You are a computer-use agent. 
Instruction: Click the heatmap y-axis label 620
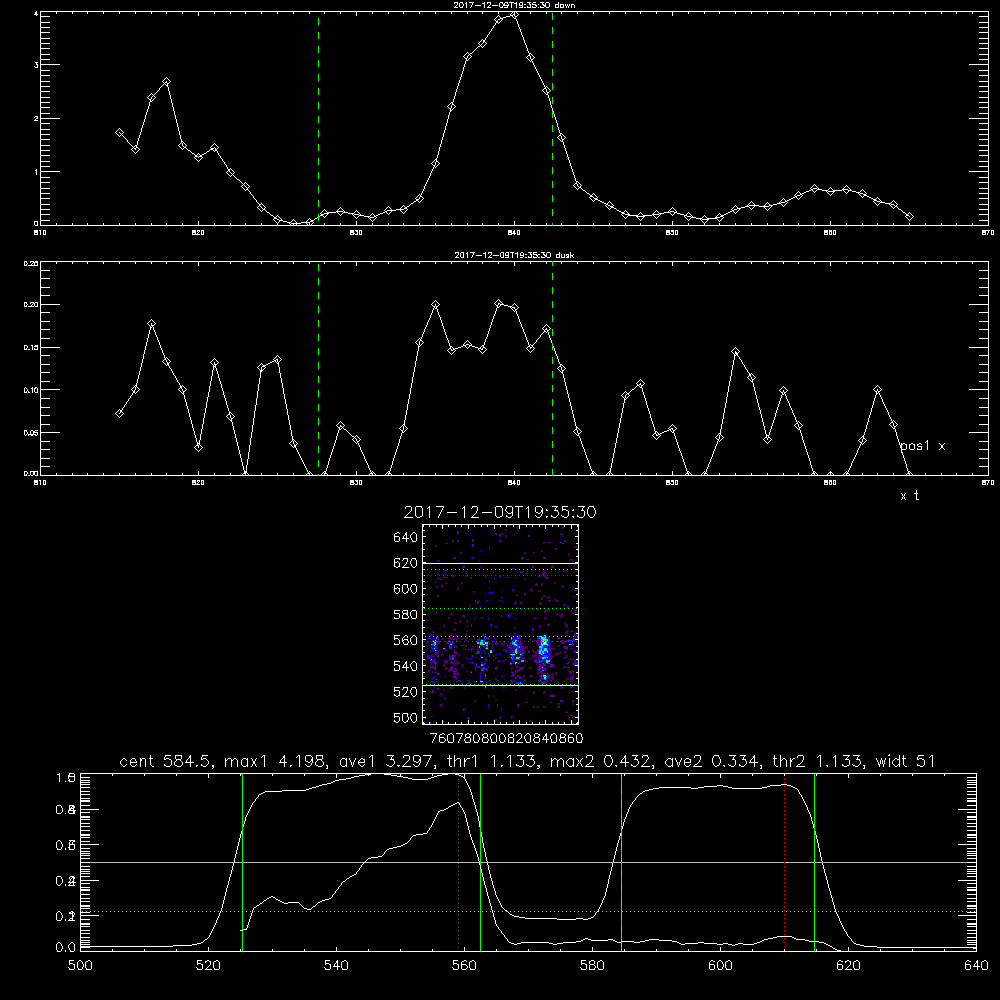pyautogui.click(x=406, y=563)
